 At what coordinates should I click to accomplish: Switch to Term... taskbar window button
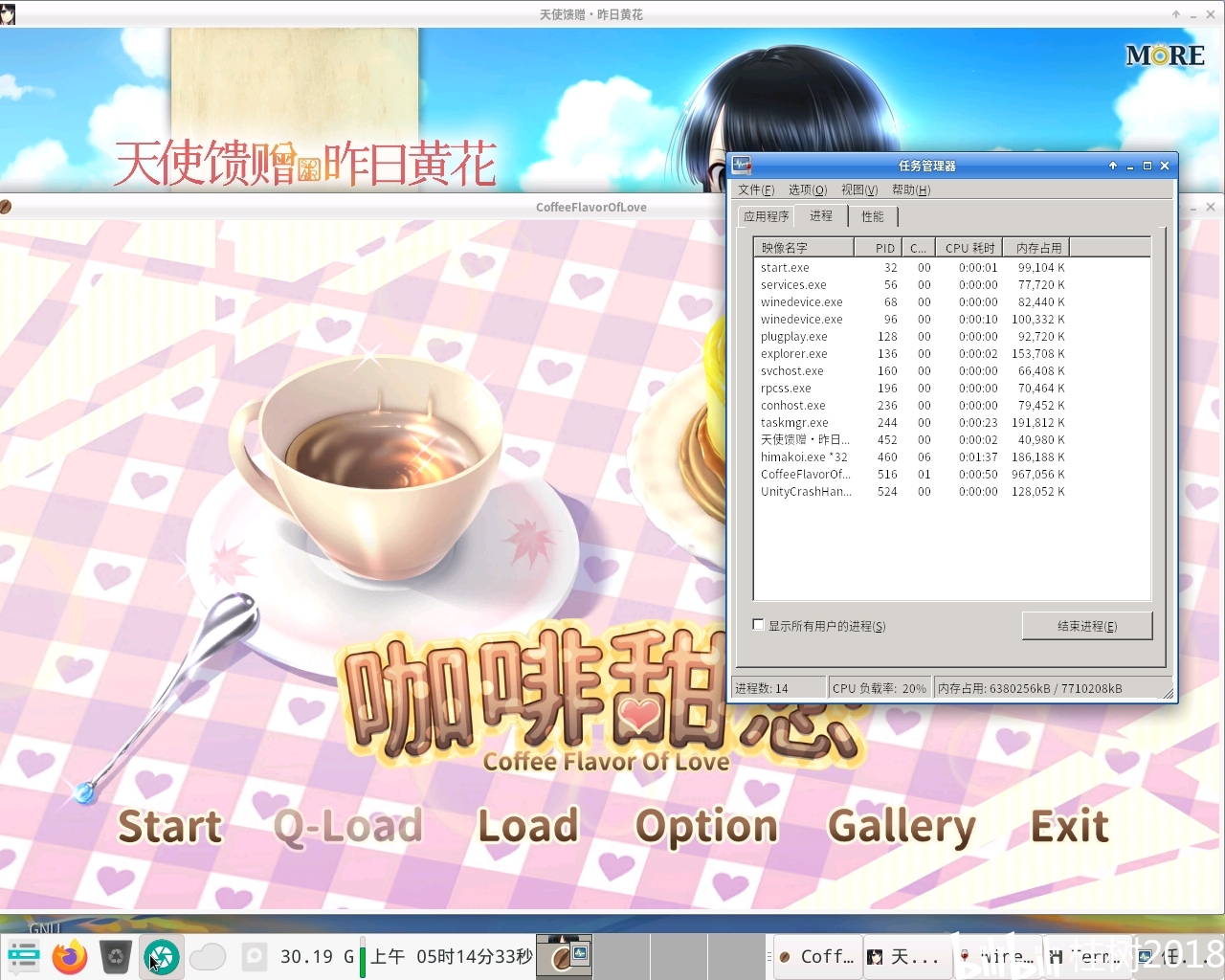1086,956
